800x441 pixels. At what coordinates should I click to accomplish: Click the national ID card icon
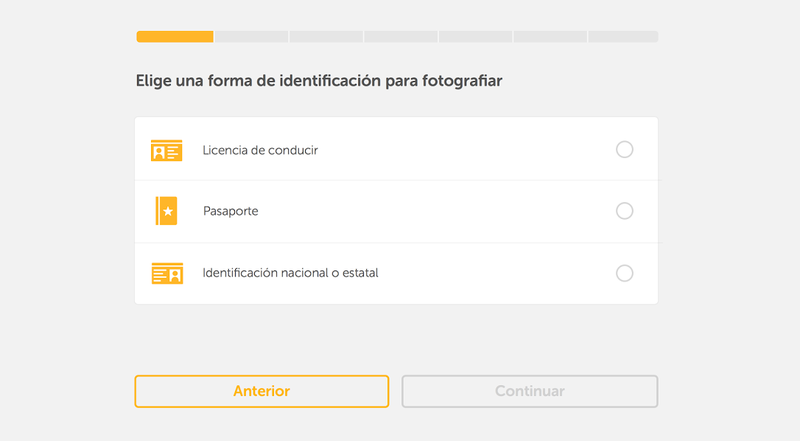click(x=167, y=274)
